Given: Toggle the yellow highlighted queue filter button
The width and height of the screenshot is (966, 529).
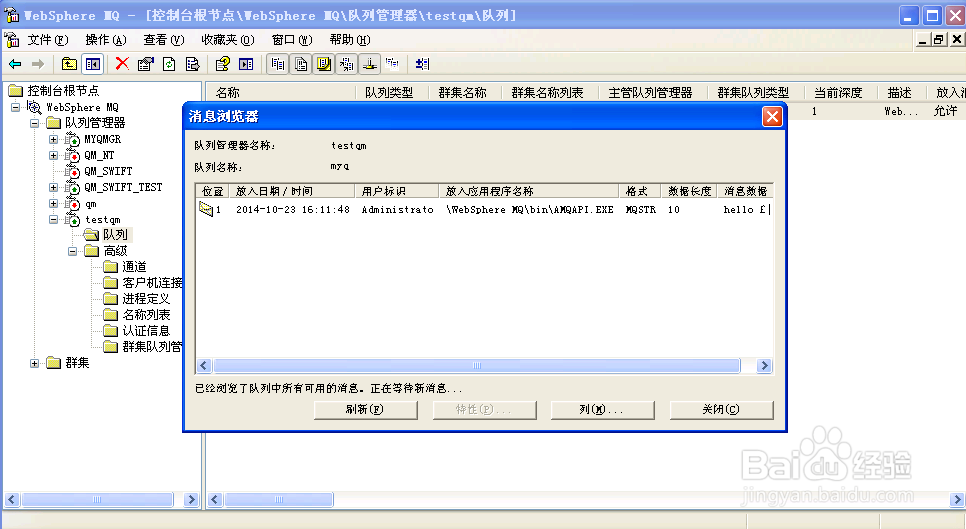Looking at the screenshot, I should click(x=323, y=64).
